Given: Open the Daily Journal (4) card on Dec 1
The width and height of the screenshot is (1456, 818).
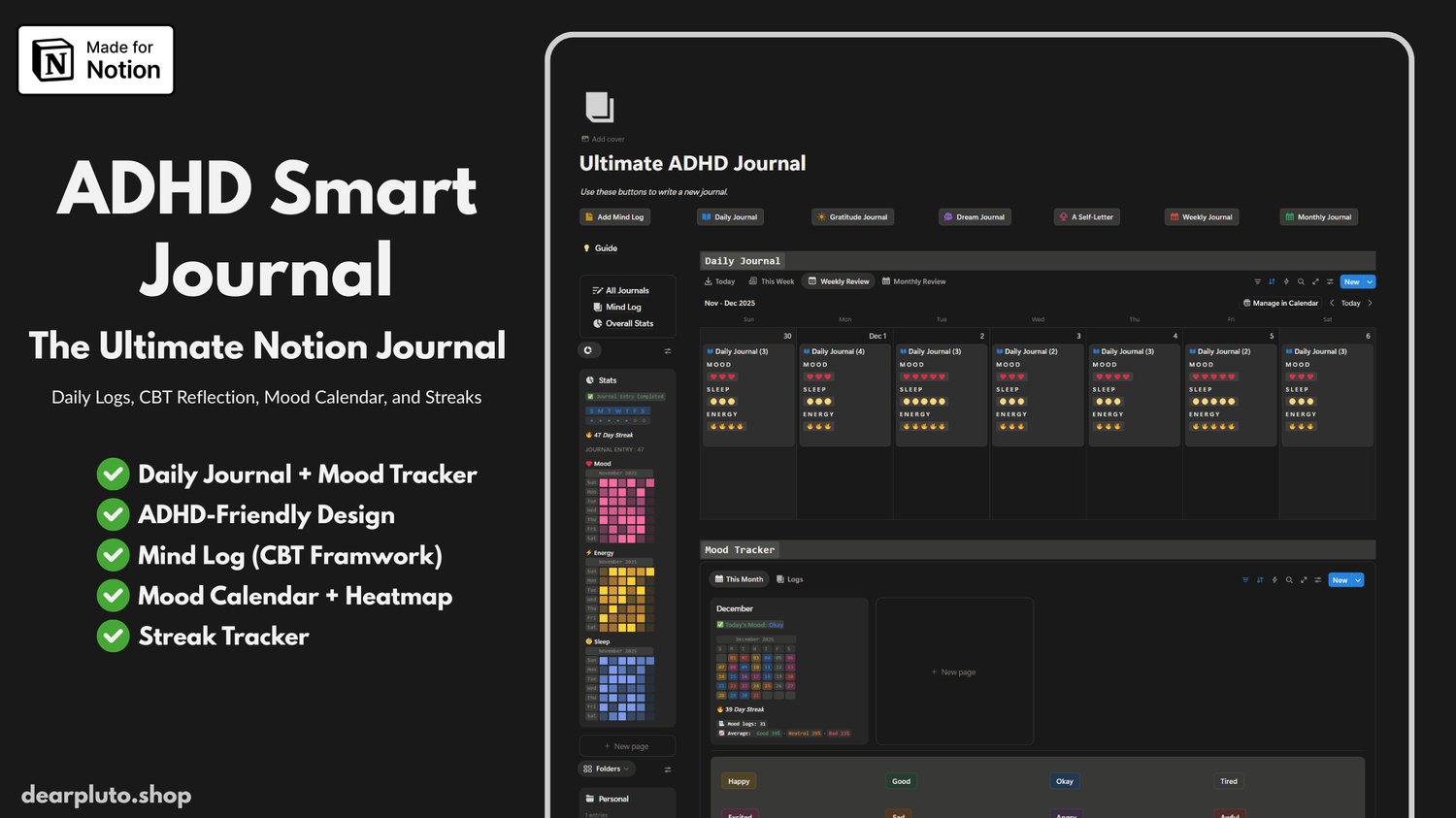Looking at the screenshot, I should click(844, 395).
